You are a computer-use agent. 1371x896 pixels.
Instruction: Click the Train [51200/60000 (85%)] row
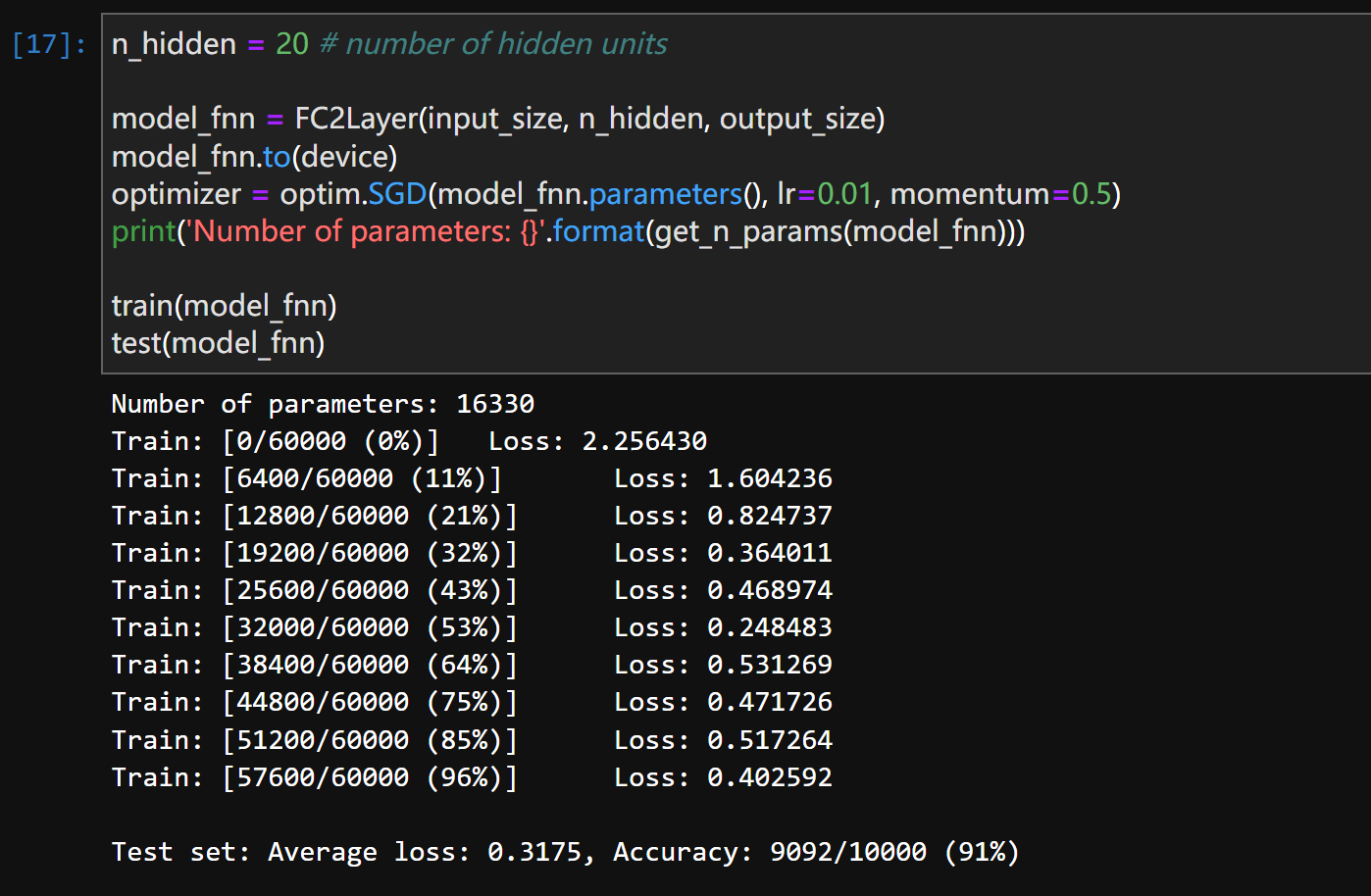(x=472, y=740)
